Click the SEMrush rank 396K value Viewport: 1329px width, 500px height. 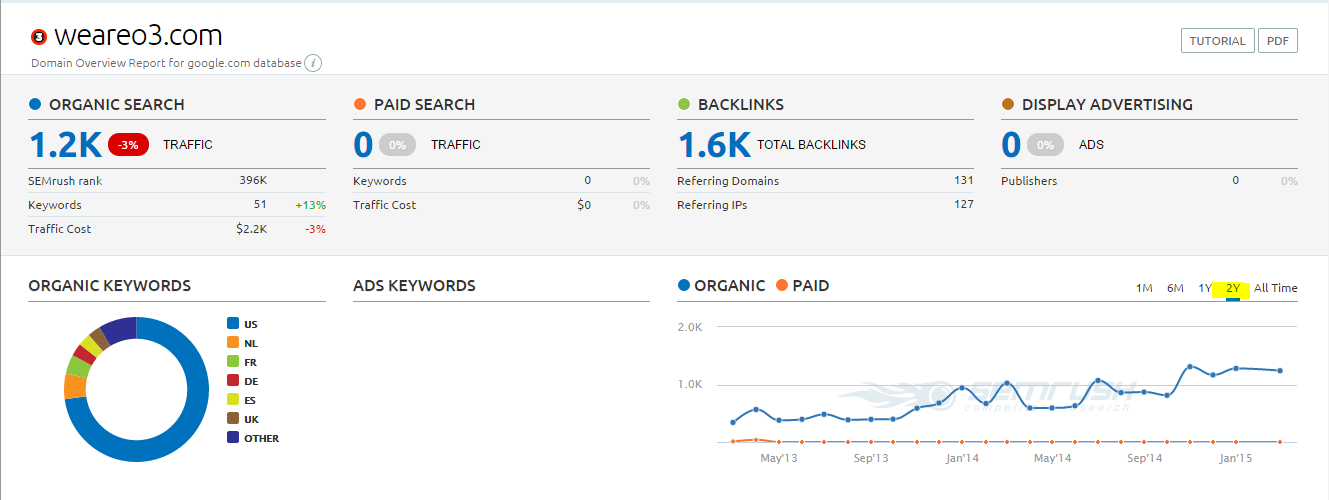click(x=253, y=181)
